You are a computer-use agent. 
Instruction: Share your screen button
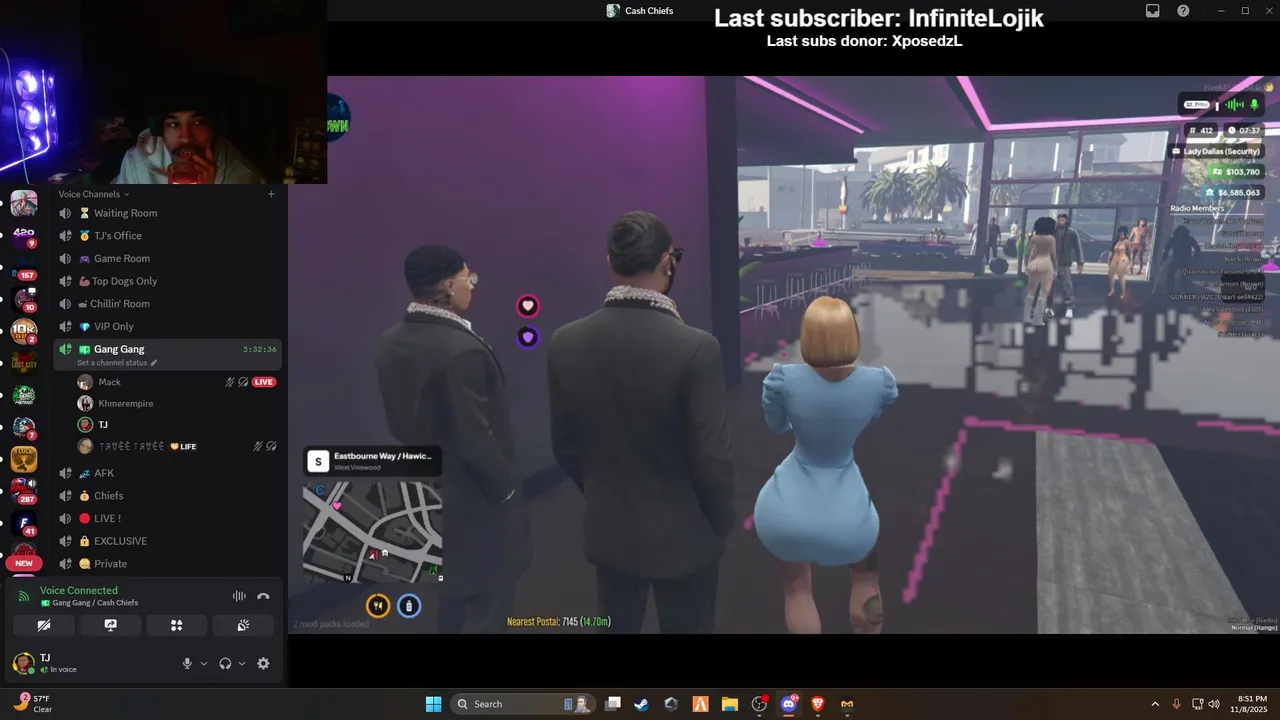tap(110, 625)
